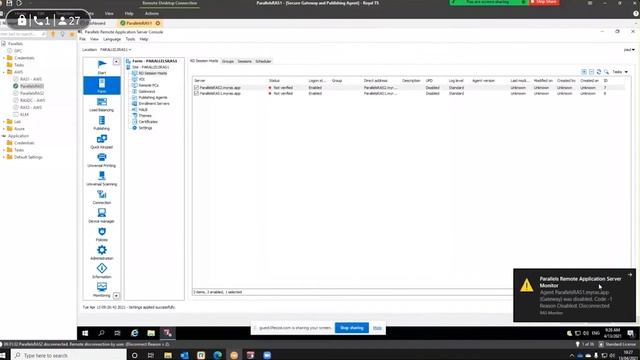Click the add icon above server list
The width and height of the screenshot is (640, 360).
[x=584, y=72]
